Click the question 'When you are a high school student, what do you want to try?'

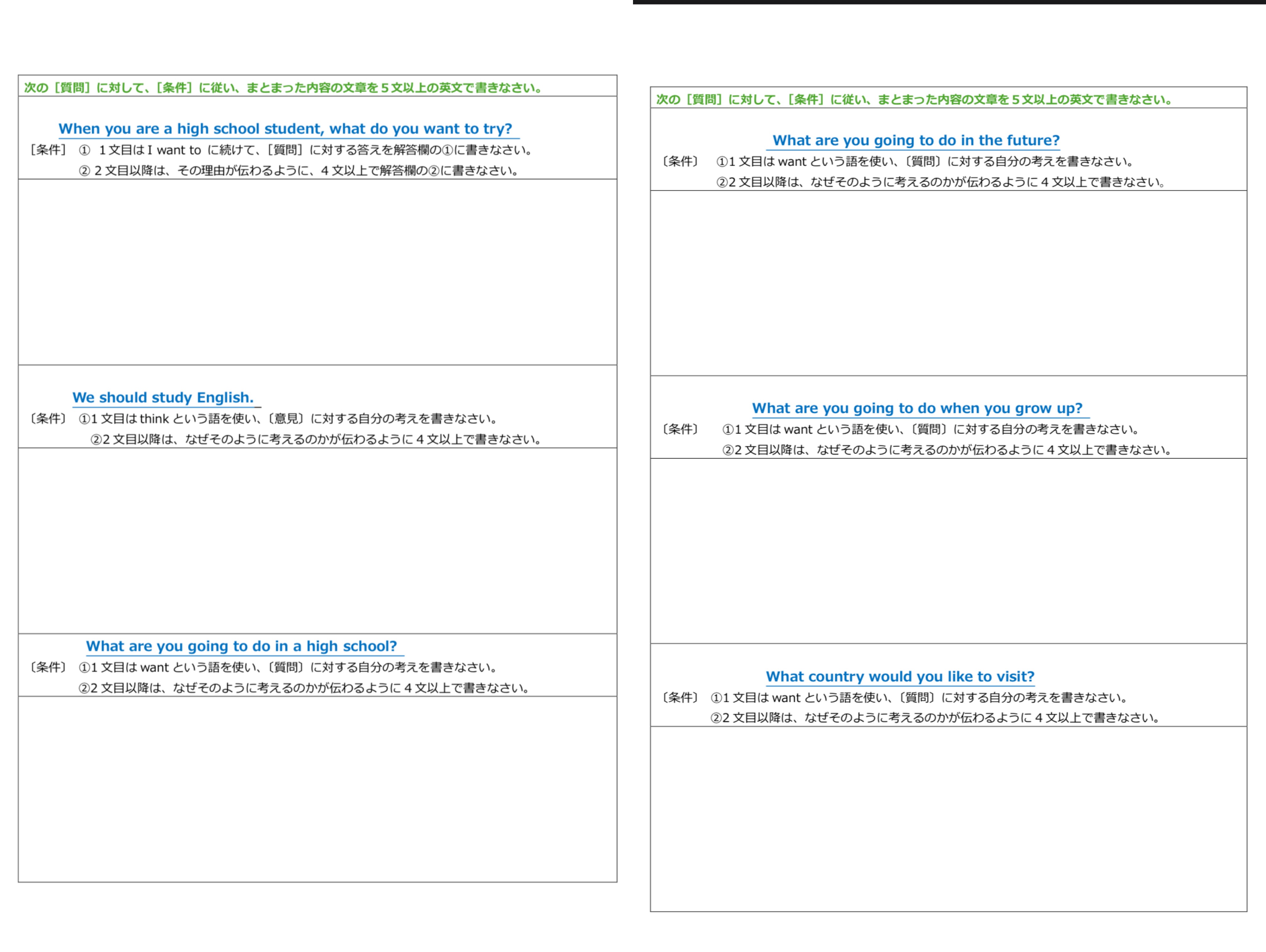[x=285, y=129]
